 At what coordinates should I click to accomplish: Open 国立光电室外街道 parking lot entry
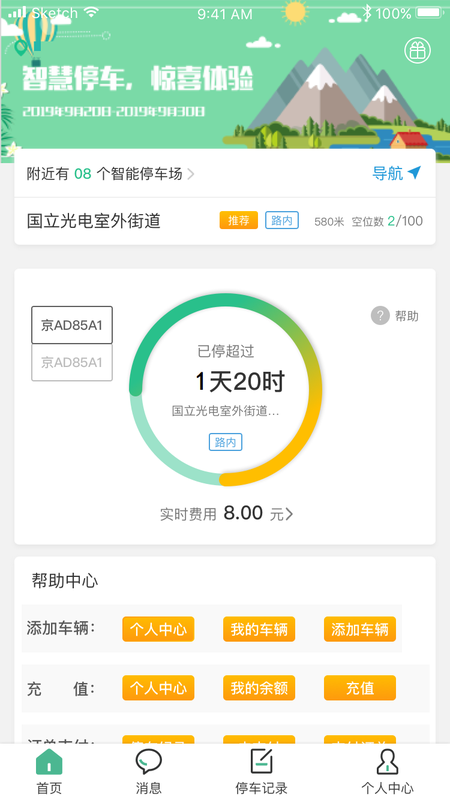225,221
